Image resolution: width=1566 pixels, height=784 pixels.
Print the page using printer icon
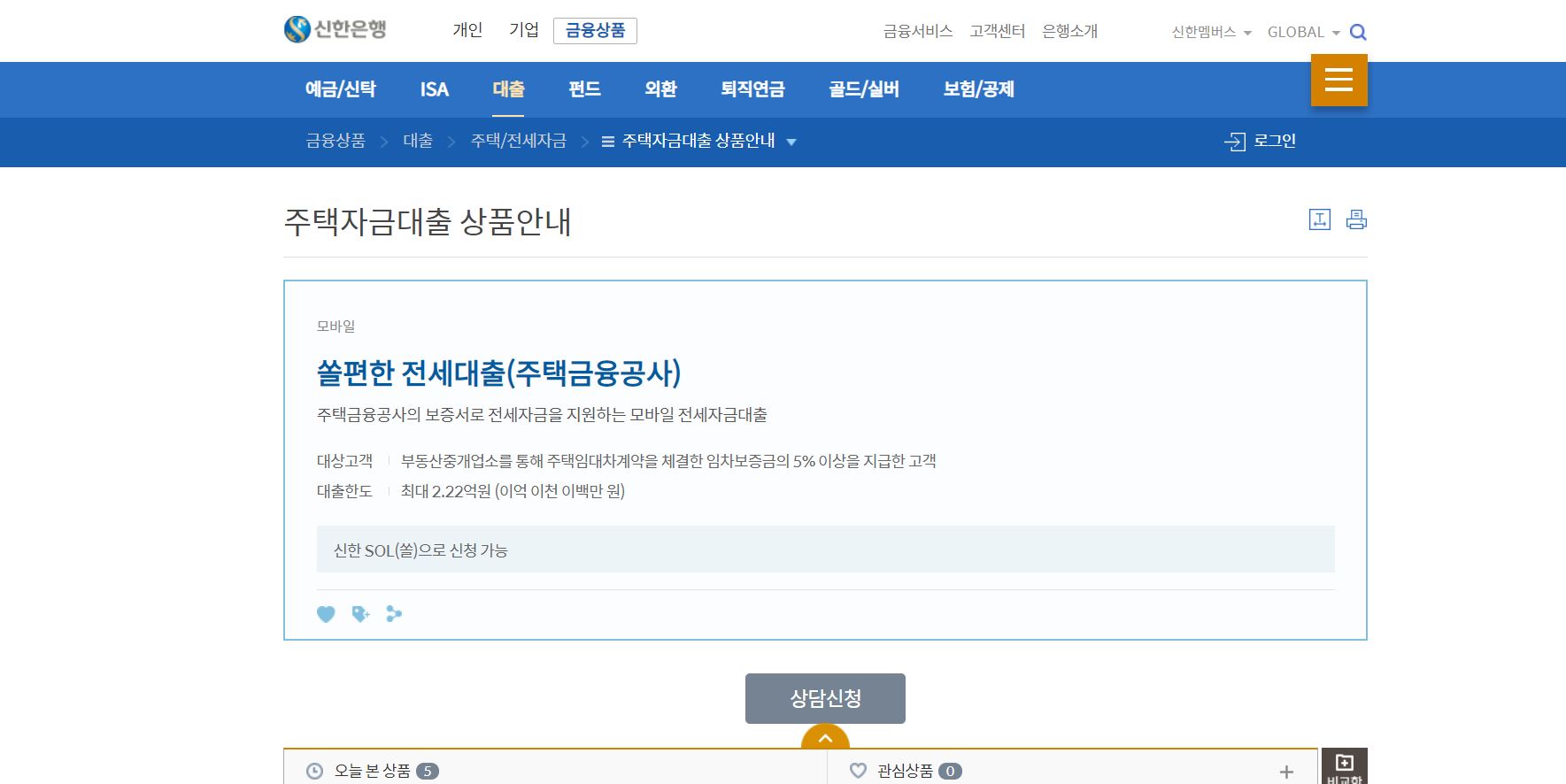1356,219
